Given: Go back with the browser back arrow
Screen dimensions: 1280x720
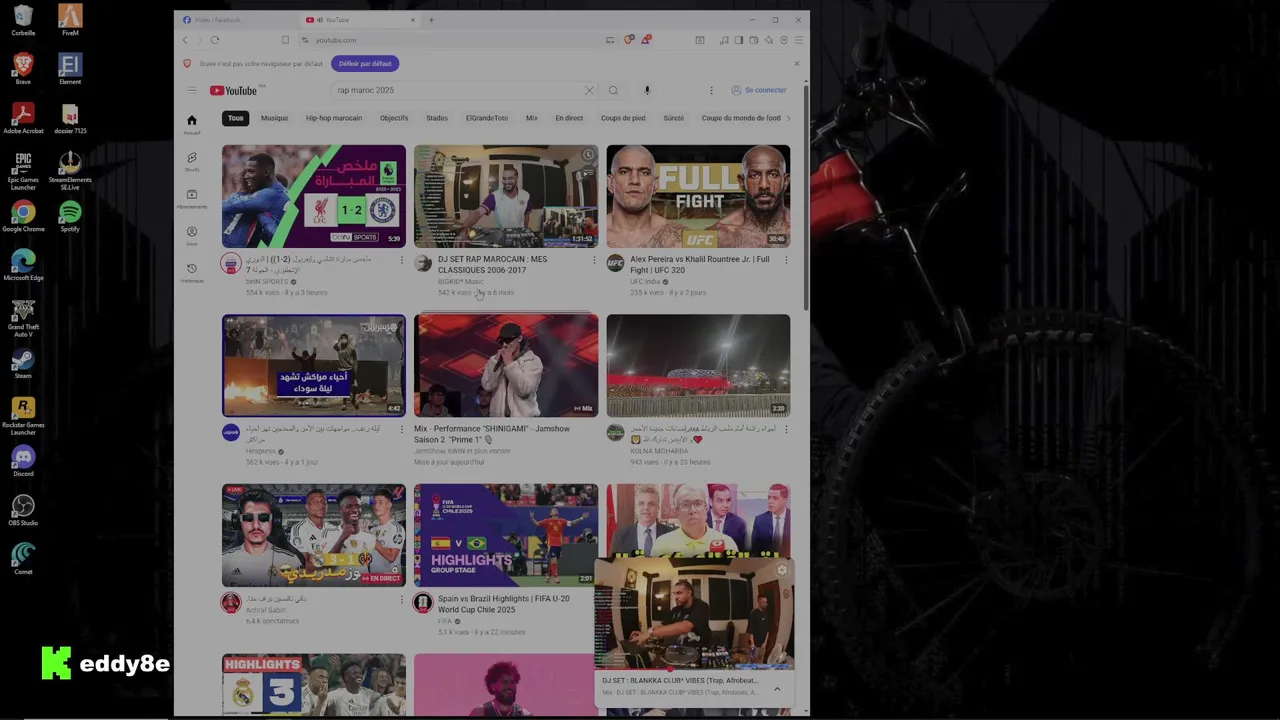Looking at the screenshot, I should pos(185,40).
